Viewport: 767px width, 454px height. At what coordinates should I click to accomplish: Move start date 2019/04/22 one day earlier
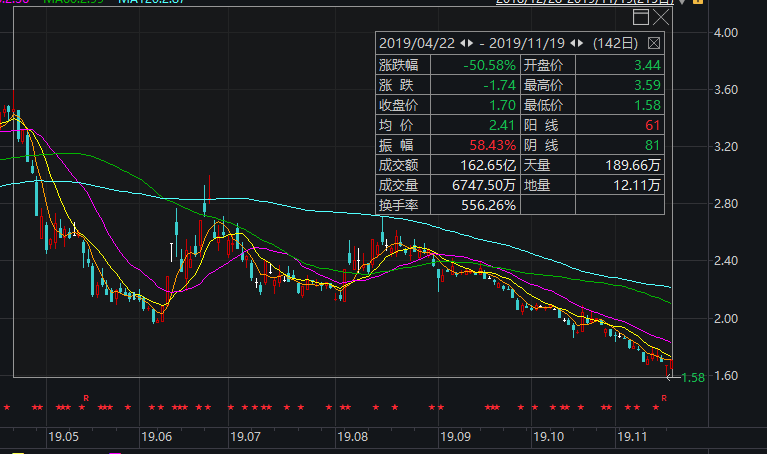pyautogui.click(x=463, y=44)
